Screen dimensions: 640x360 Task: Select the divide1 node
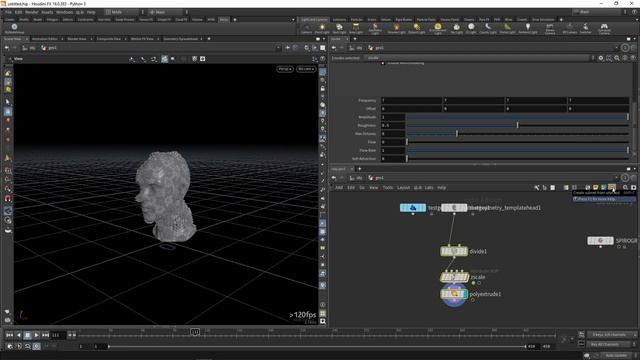click(x=454, y=251)
